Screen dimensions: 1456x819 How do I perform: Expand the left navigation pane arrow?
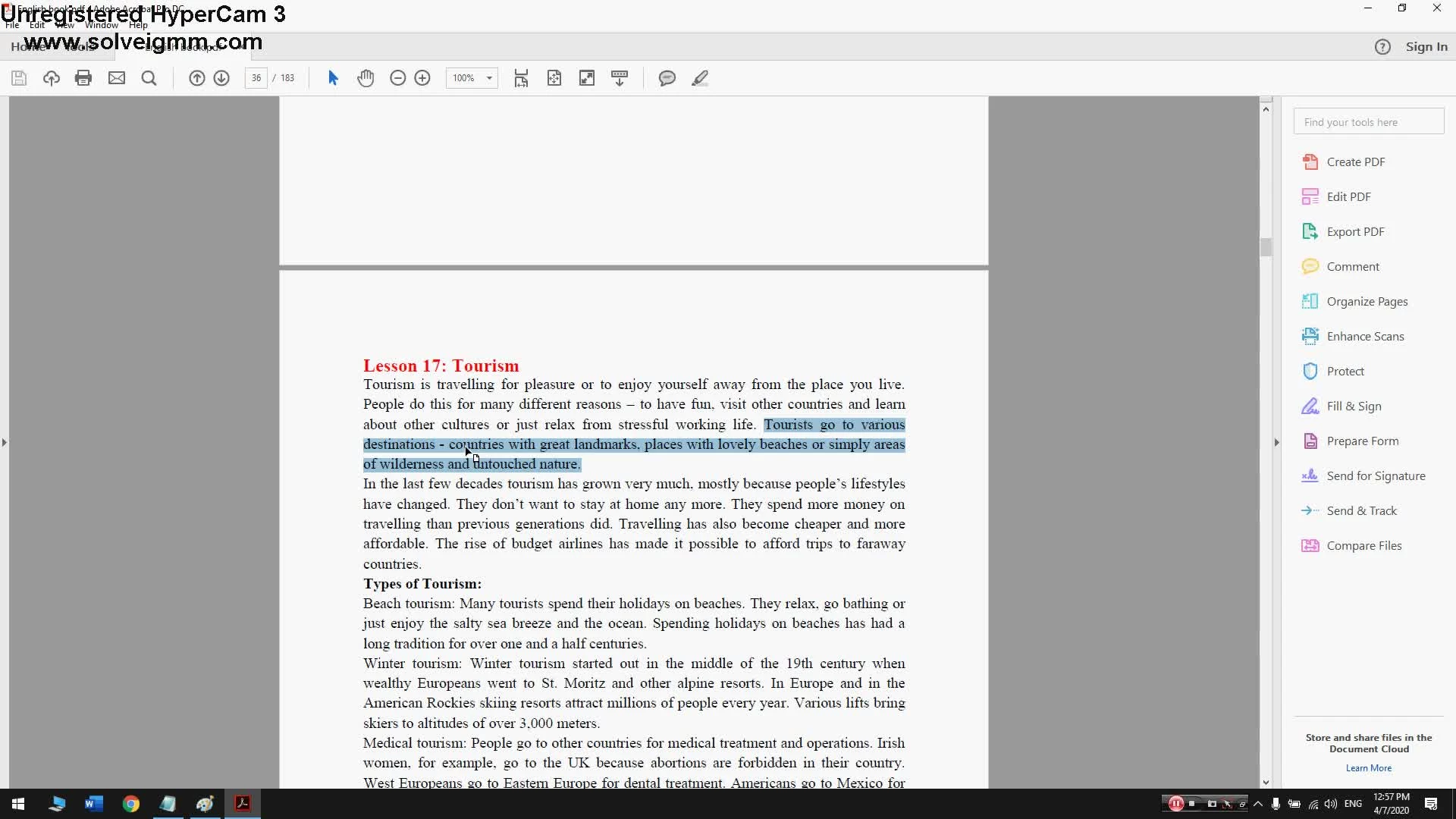click(5, 442)
